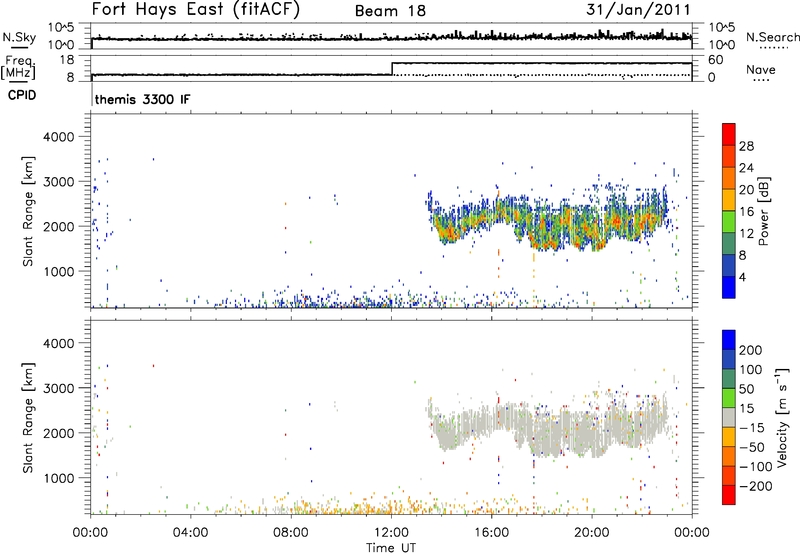This screenshot has width=800, height=554.
Task: Click the '60' Nave axis value
Action: click(716, 60)
